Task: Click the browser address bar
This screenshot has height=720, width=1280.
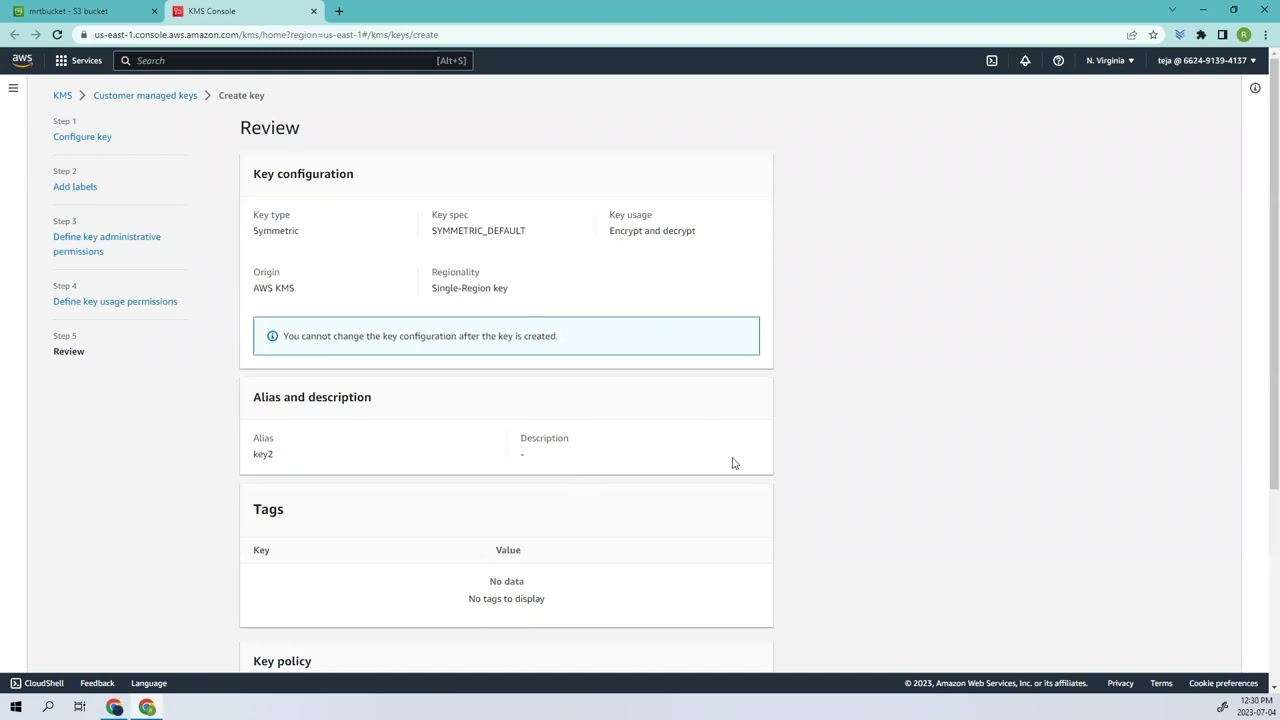Action: 600,34
